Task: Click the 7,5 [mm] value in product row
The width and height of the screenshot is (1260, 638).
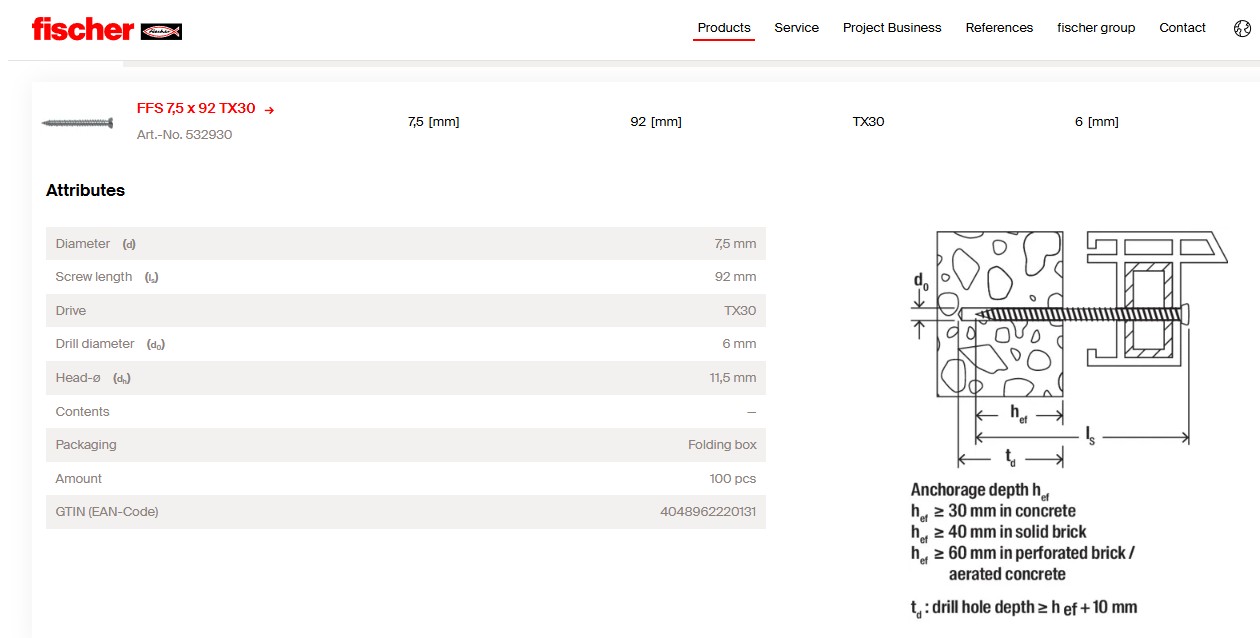Action: tap(433, 122)
